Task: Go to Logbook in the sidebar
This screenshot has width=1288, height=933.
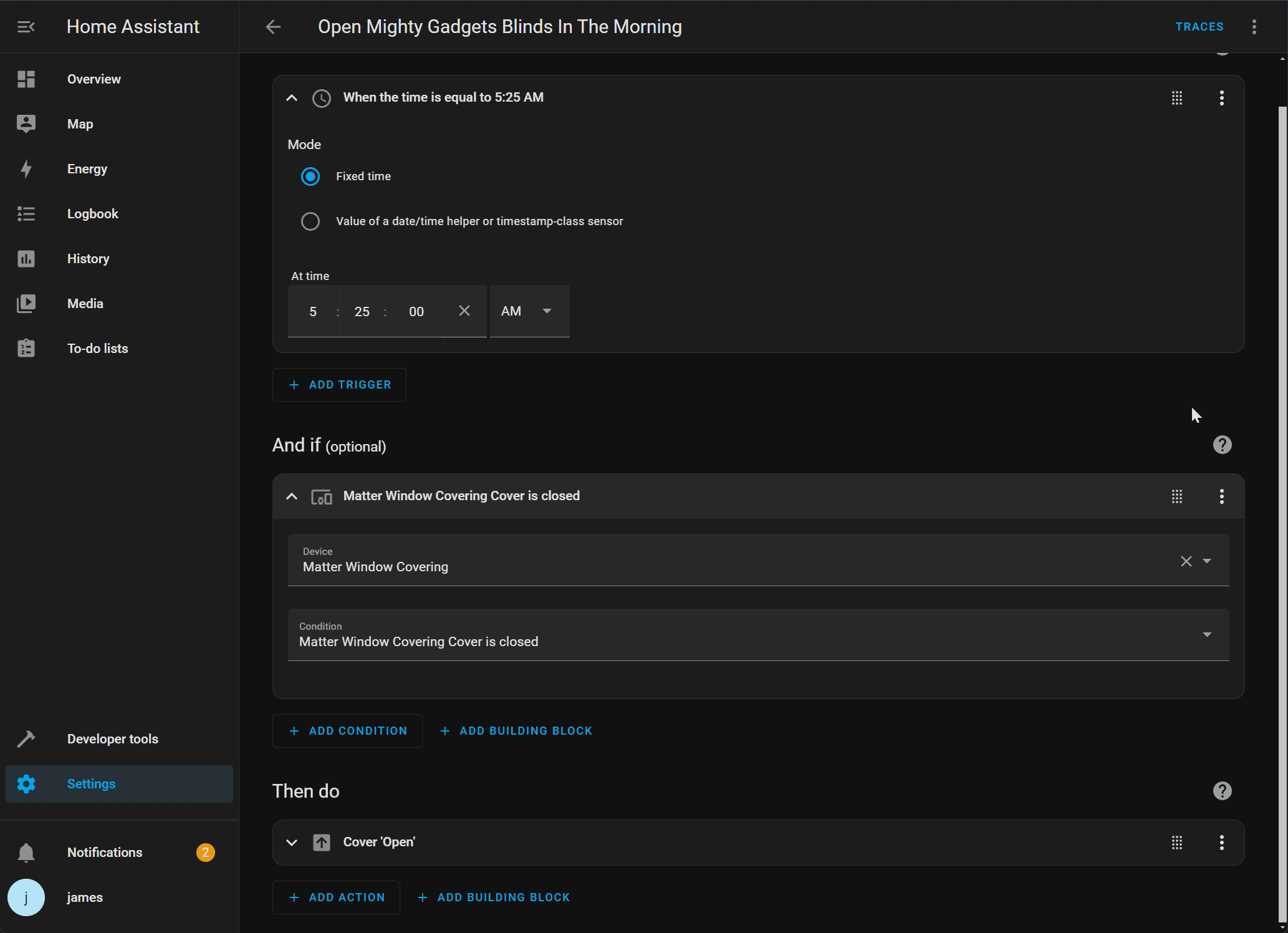Action: coord(92,214)
